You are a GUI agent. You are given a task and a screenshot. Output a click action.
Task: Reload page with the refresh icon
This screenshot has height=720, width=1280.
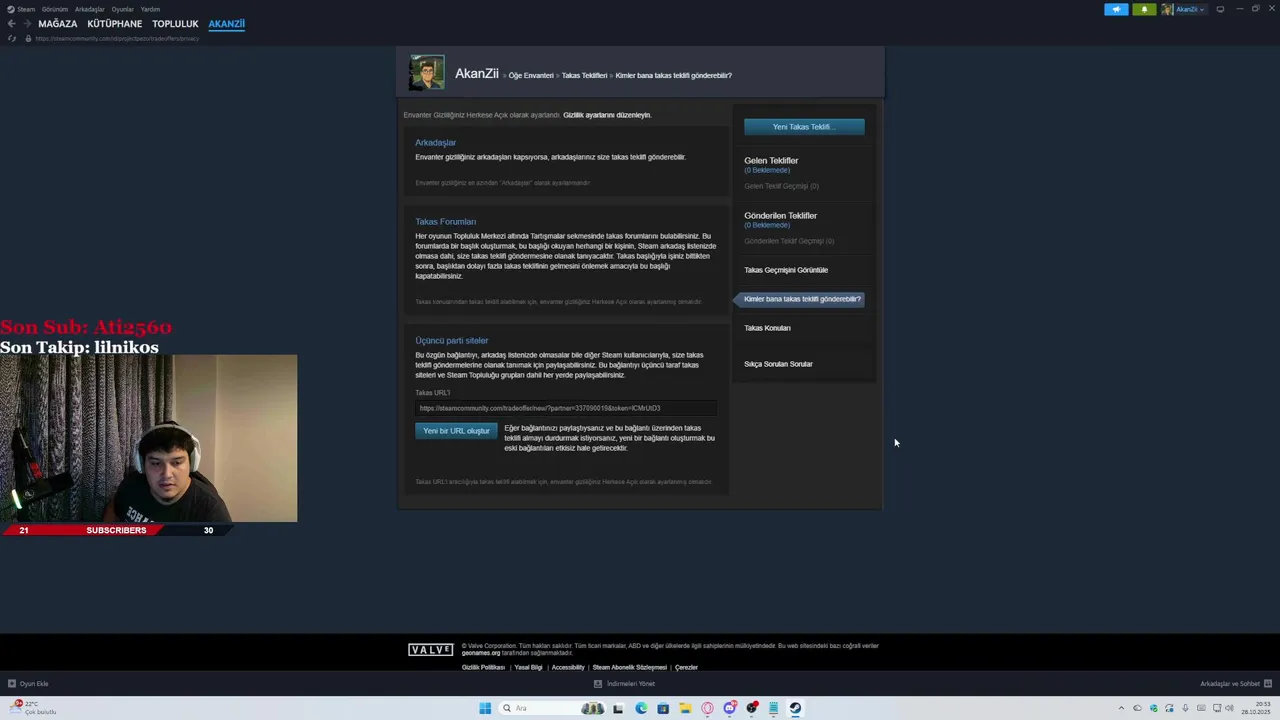coord(11,38)
